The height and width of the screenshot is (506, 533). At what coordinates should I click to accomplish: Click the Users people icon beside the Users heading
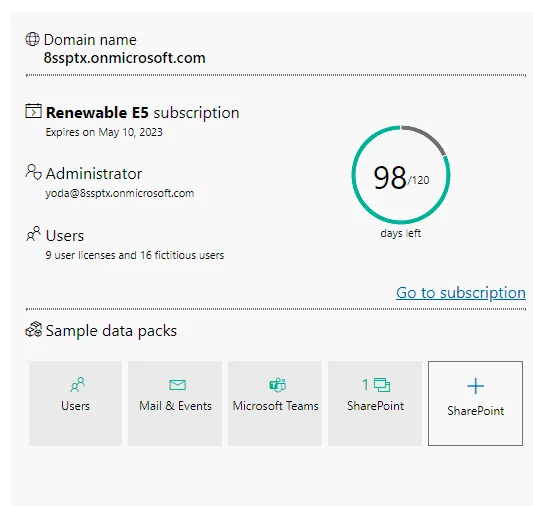(33, 234)
